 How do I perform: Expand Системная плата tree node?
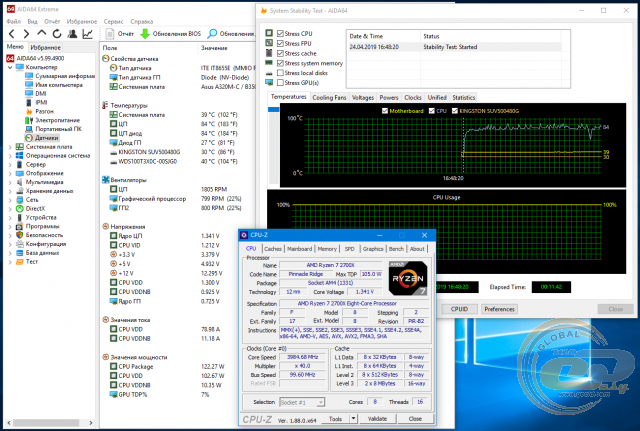tap(10, 147)
